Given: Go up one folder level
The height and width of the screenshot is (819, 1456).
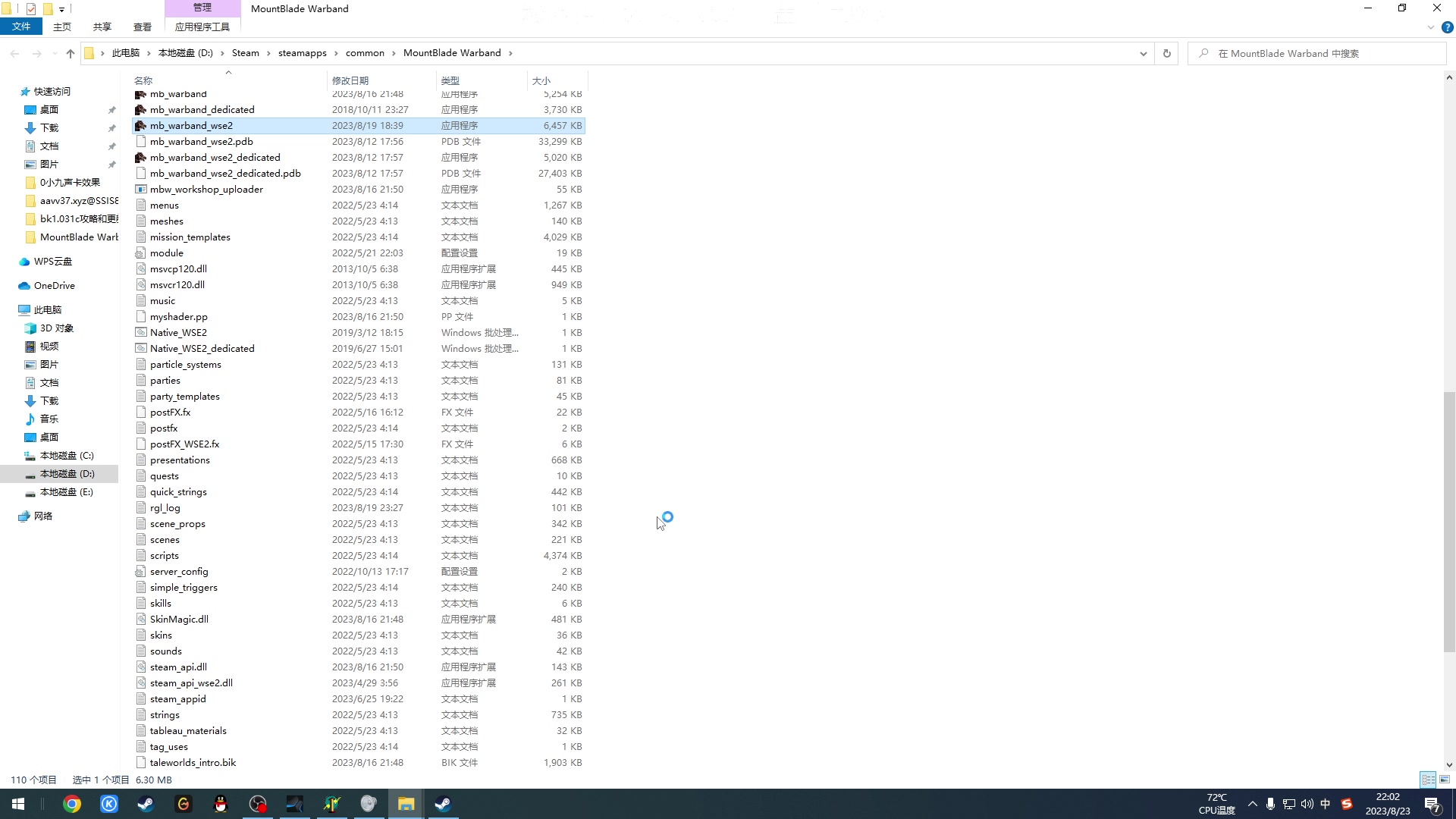Looking at the screenshot, I should (71, 53).
